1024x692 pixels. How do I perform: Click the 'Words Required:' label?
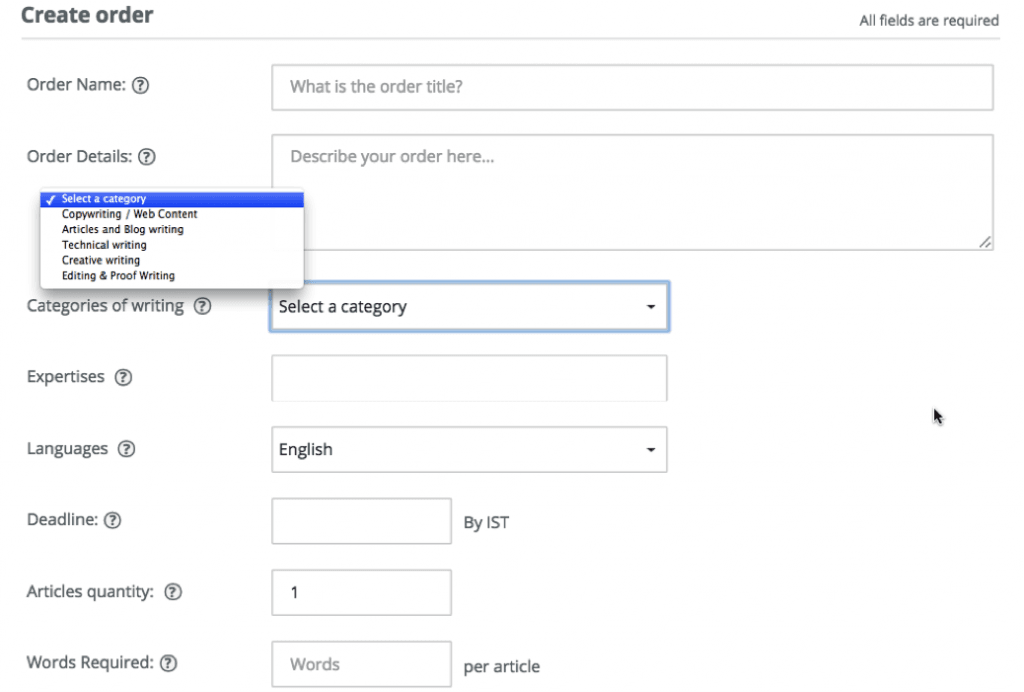tap(90, 663)
